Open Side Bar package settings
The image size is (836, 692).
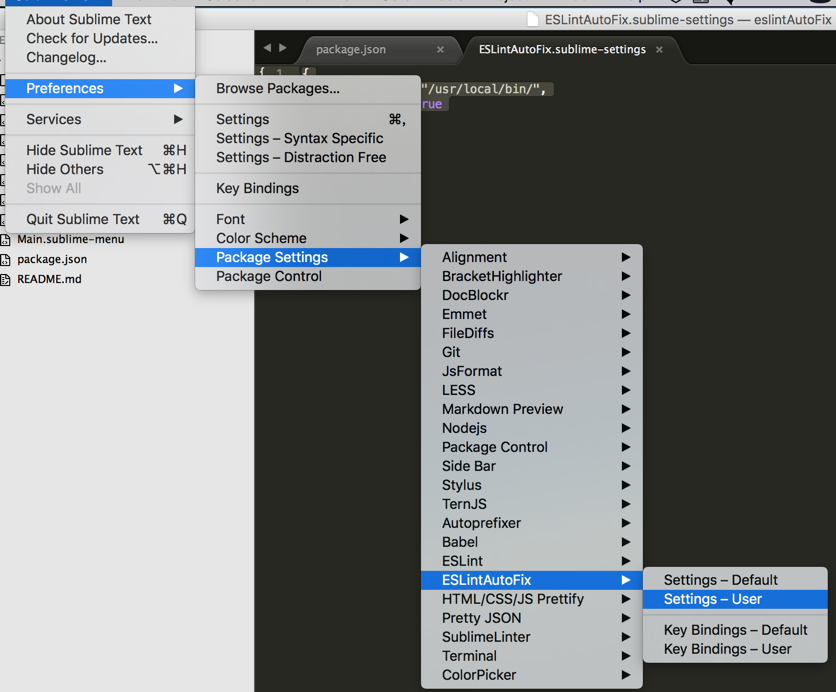[532, 466]
